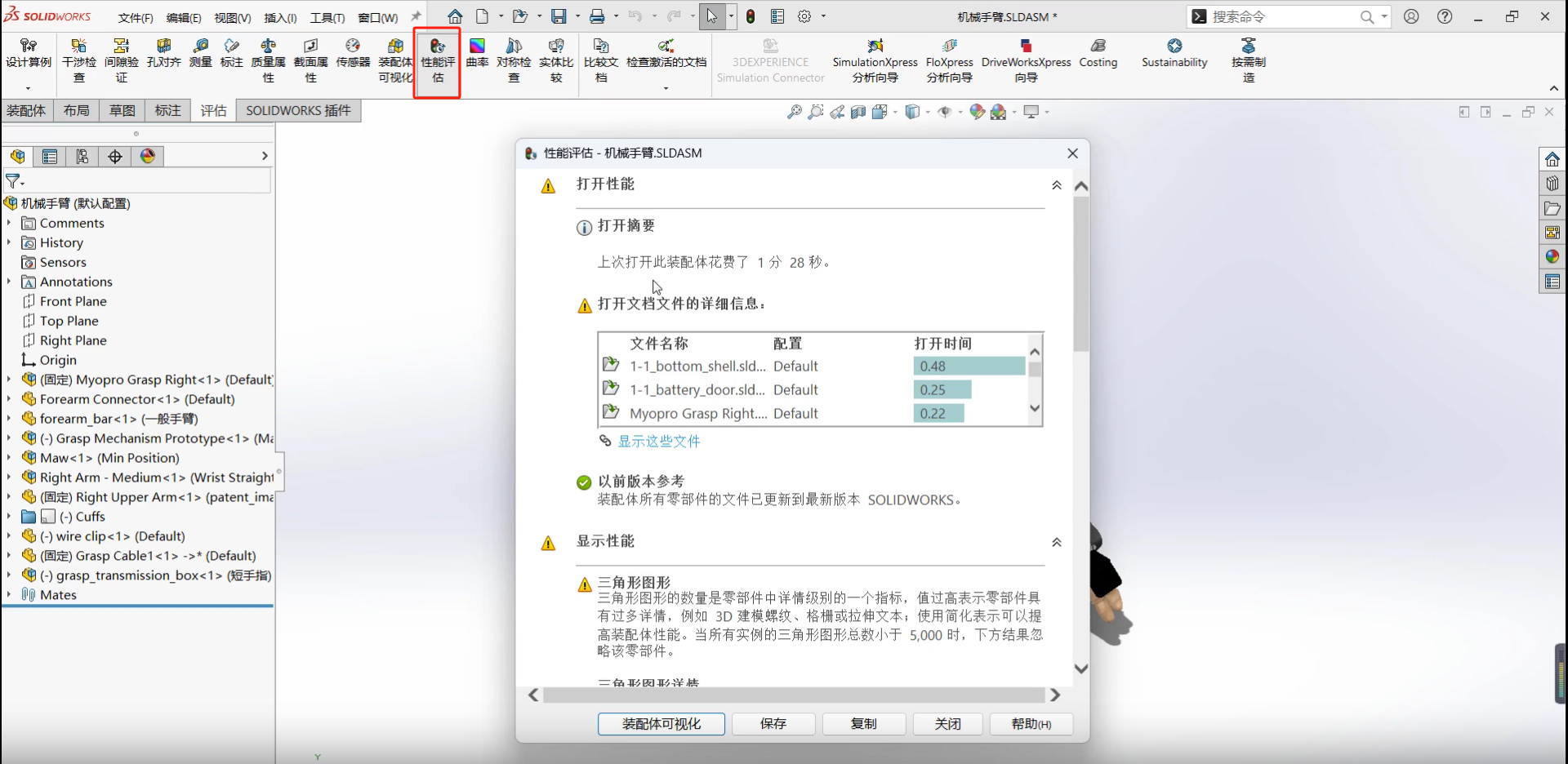Click the 装配体可视化 dialog button
The image size is (1568, 764).
(x=661, y=724)
